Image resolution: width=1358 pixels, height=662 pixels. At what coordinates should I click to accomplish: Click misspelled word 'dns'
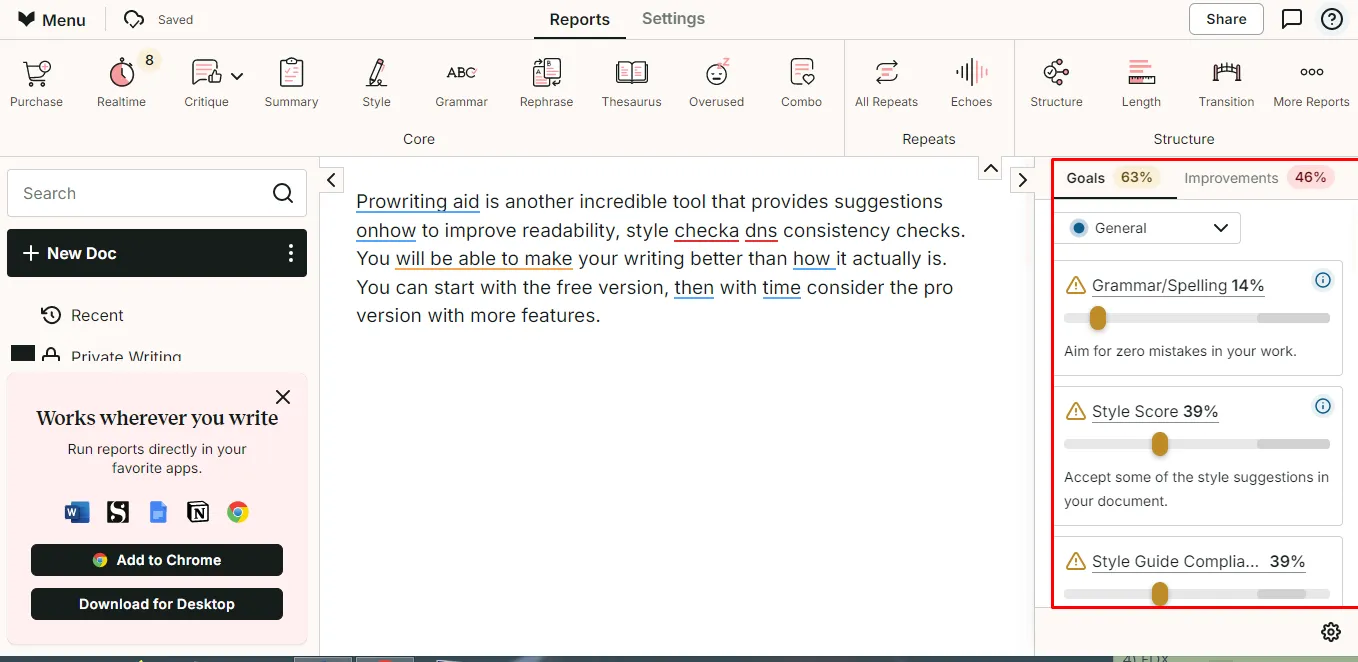(761, 230)
